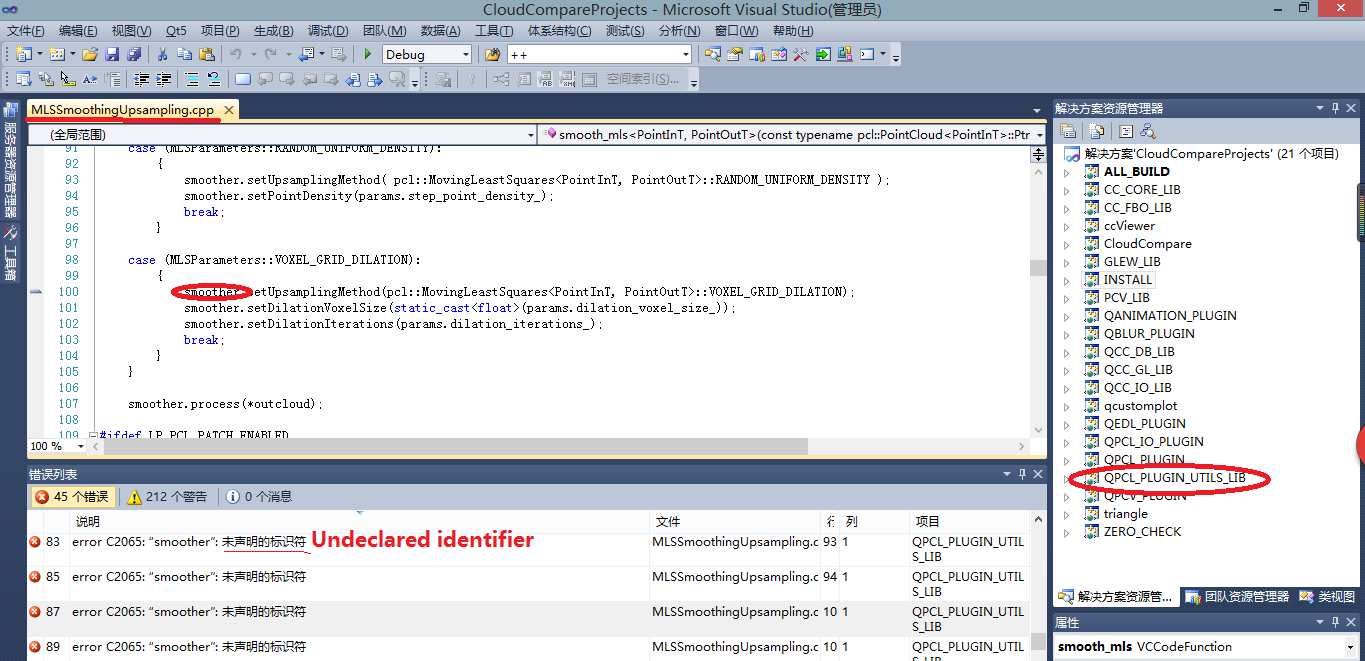The width and height of the screenshot is (1365, 661).
Task: Click the Open File folder icon
Action: 90,54
